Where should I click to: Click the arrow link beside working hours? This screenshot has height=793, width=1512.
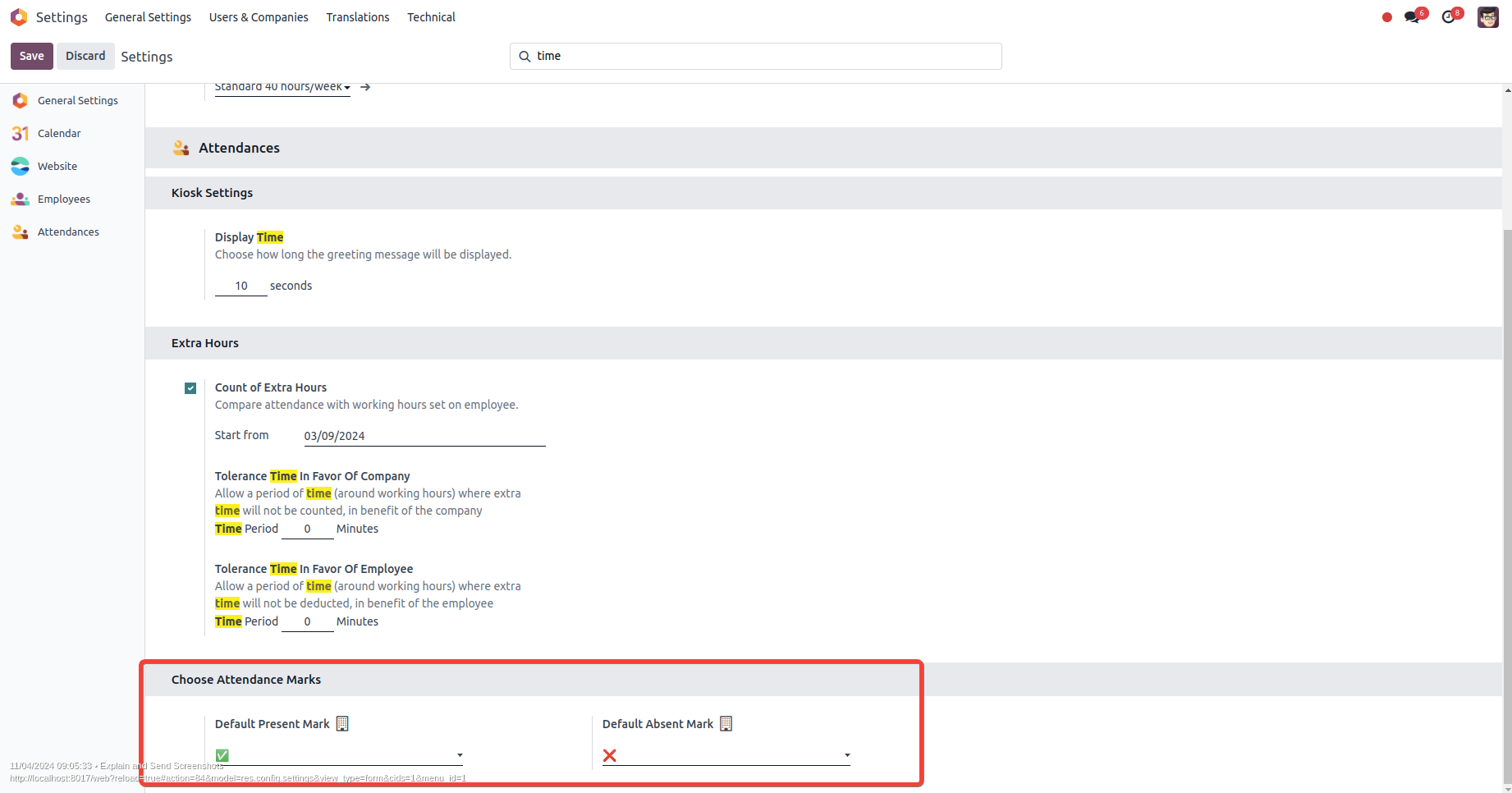tap(365, 87)
